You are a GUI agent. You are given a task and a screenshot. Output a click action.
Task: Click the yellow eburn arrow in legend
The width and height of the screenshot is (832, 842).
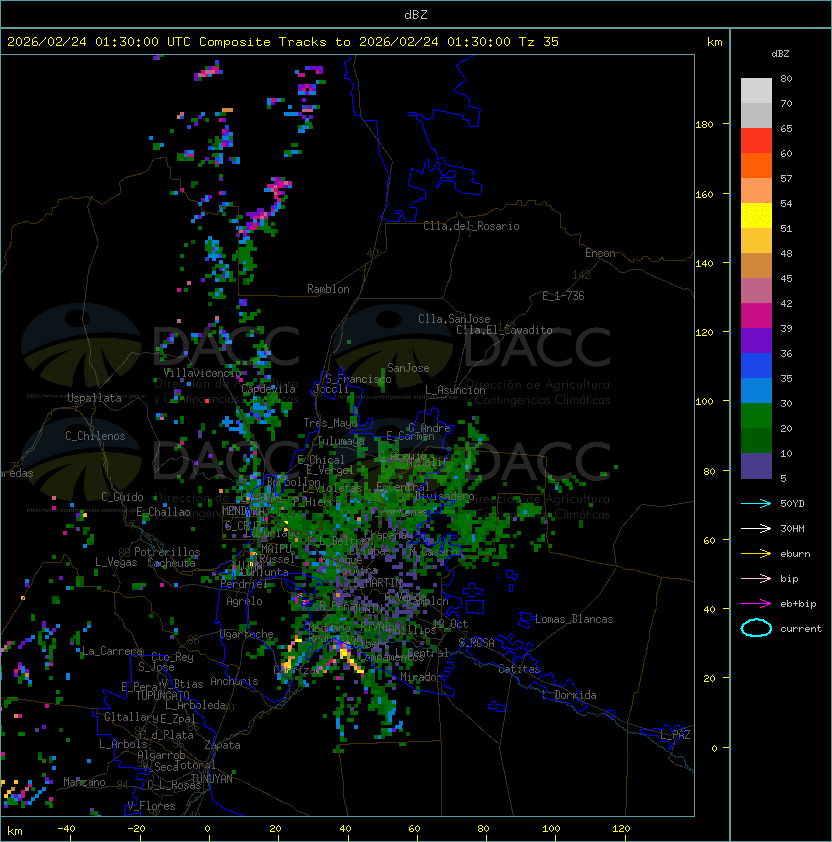[x=756, y=554]
